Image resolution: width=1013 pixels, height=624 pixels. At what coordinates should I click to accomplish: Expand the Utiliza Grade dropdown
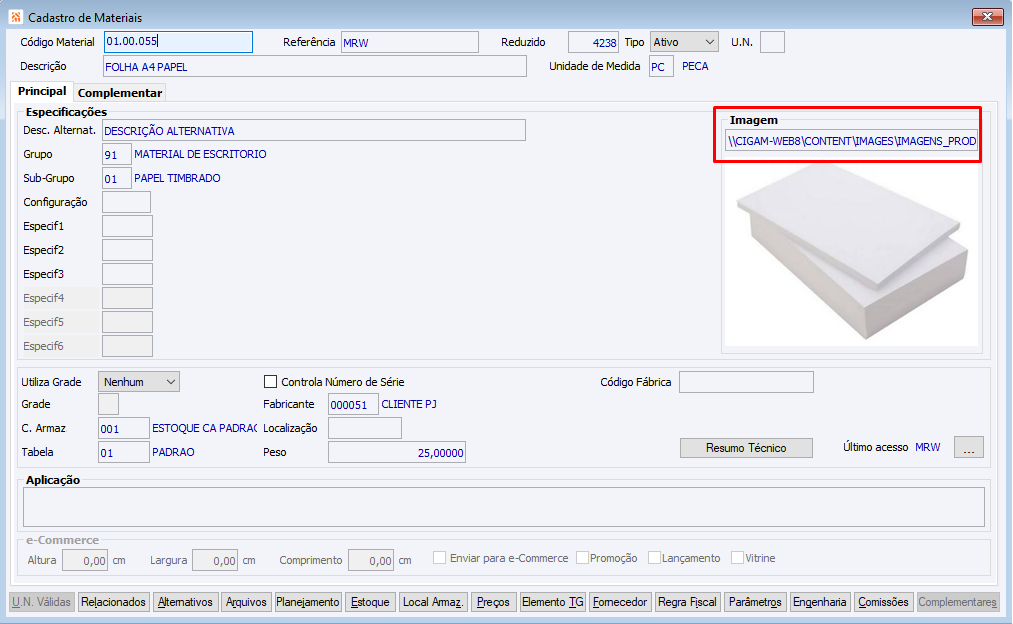[x=139, y=382]
